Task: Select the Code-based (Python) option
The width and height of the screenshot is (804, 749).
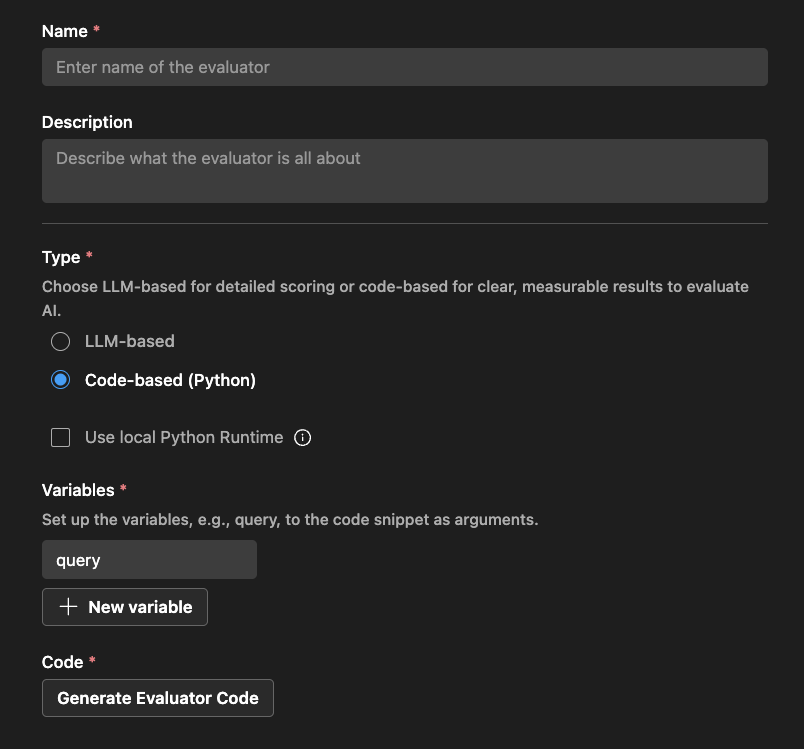Action: coord(60,380)
